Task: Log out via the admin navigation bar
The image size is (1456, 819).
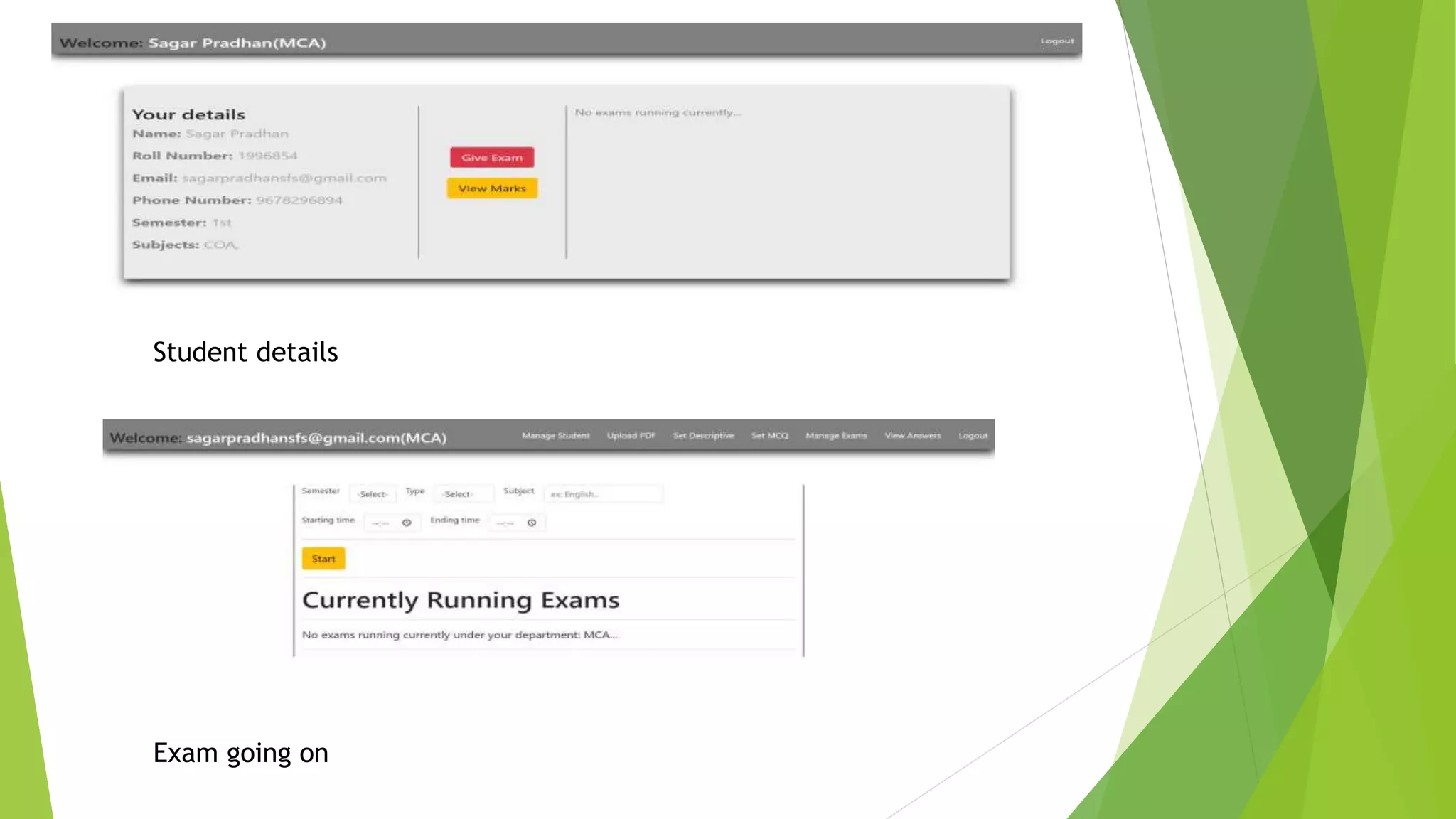Action: [973, 435]
